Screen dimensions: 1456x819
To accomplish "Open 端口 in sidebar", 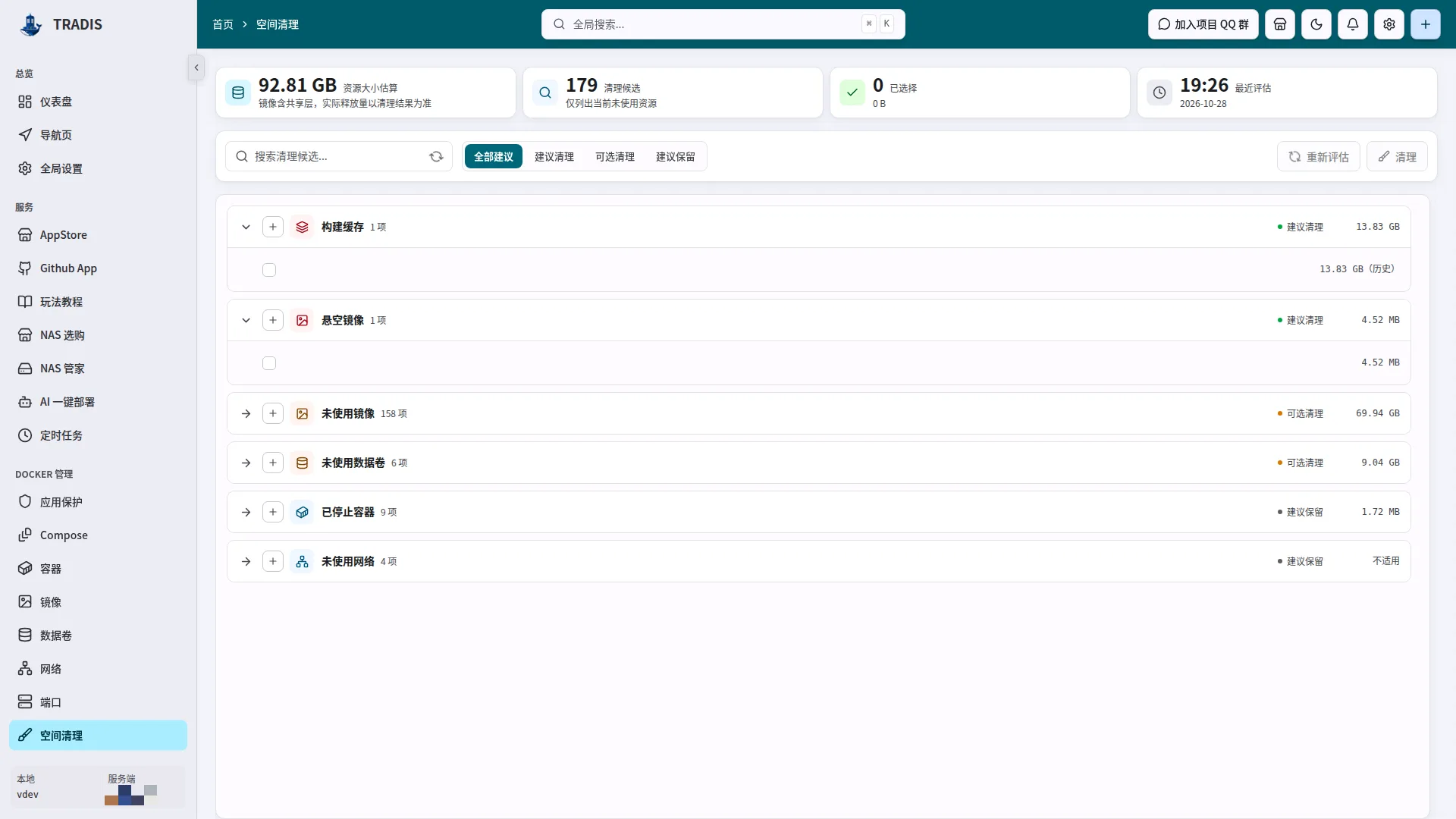I will click(98, 702).
